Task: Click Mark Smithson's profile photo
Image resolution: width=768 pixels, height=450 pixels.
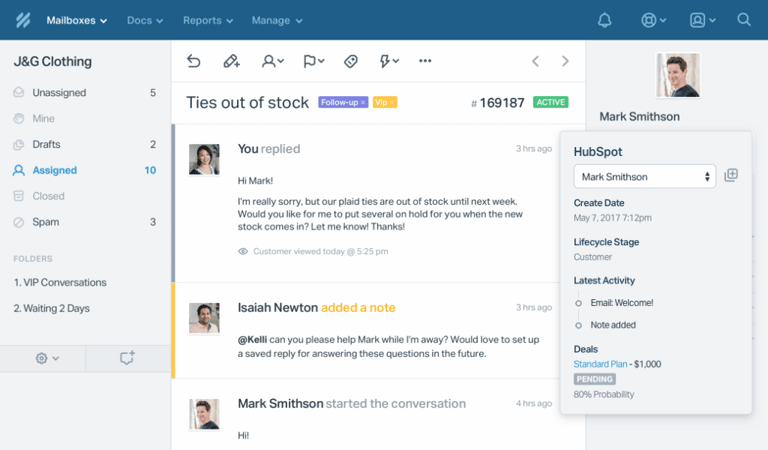Action: [678, 75]
